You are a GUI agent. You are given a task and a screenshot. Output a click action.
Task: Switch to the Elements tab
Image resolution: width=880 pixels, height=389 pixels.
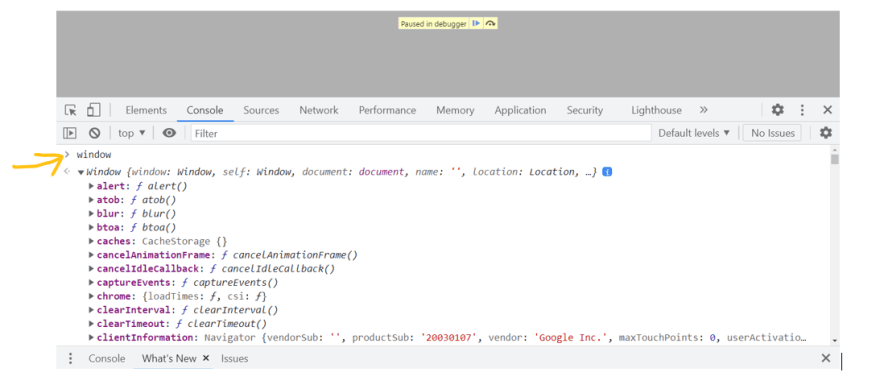(146, 110)
